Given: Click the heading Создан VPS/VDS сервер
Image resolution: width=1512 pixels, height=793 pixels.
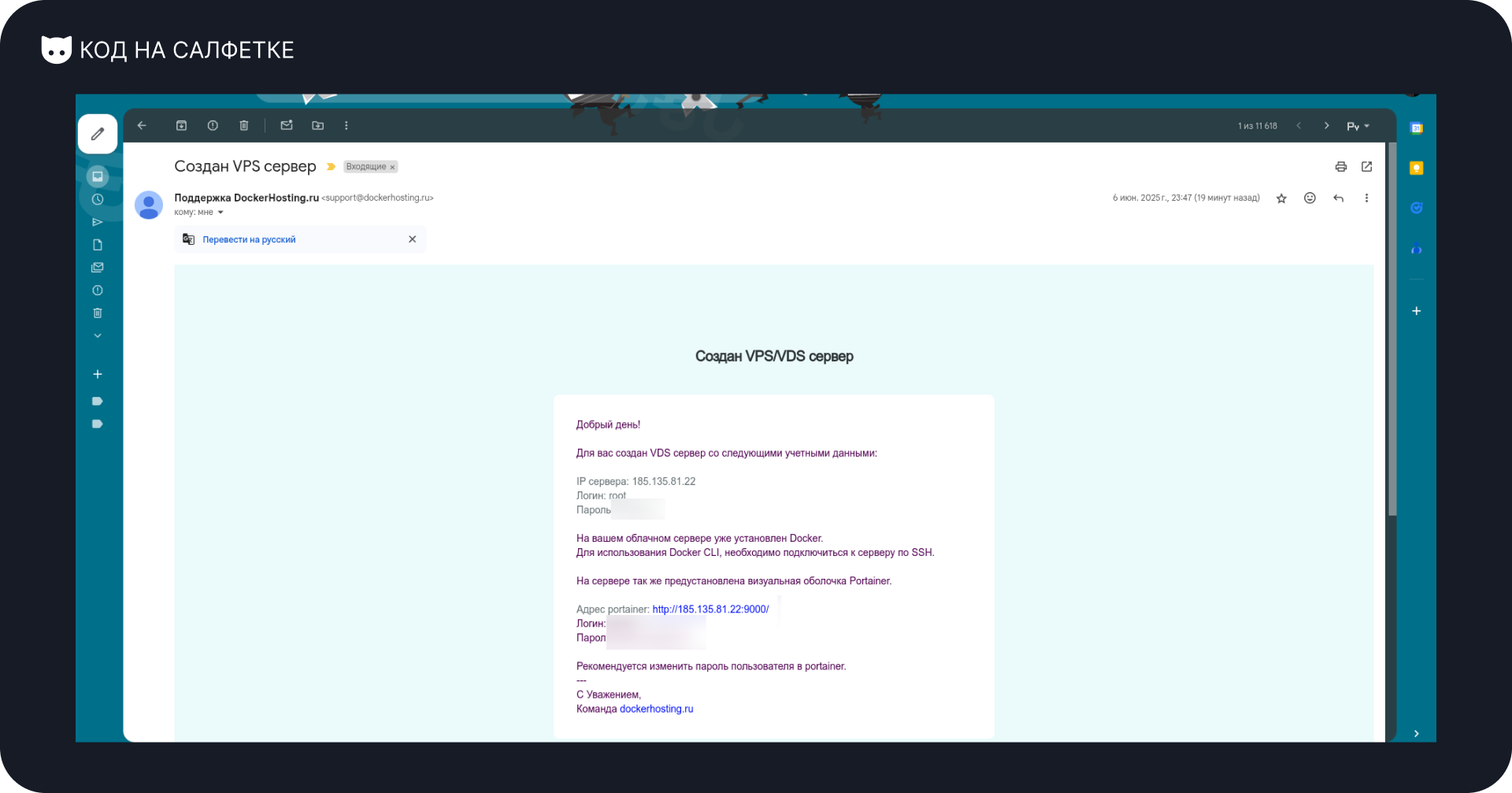Looking at the screenshot, I should (774, 356).
